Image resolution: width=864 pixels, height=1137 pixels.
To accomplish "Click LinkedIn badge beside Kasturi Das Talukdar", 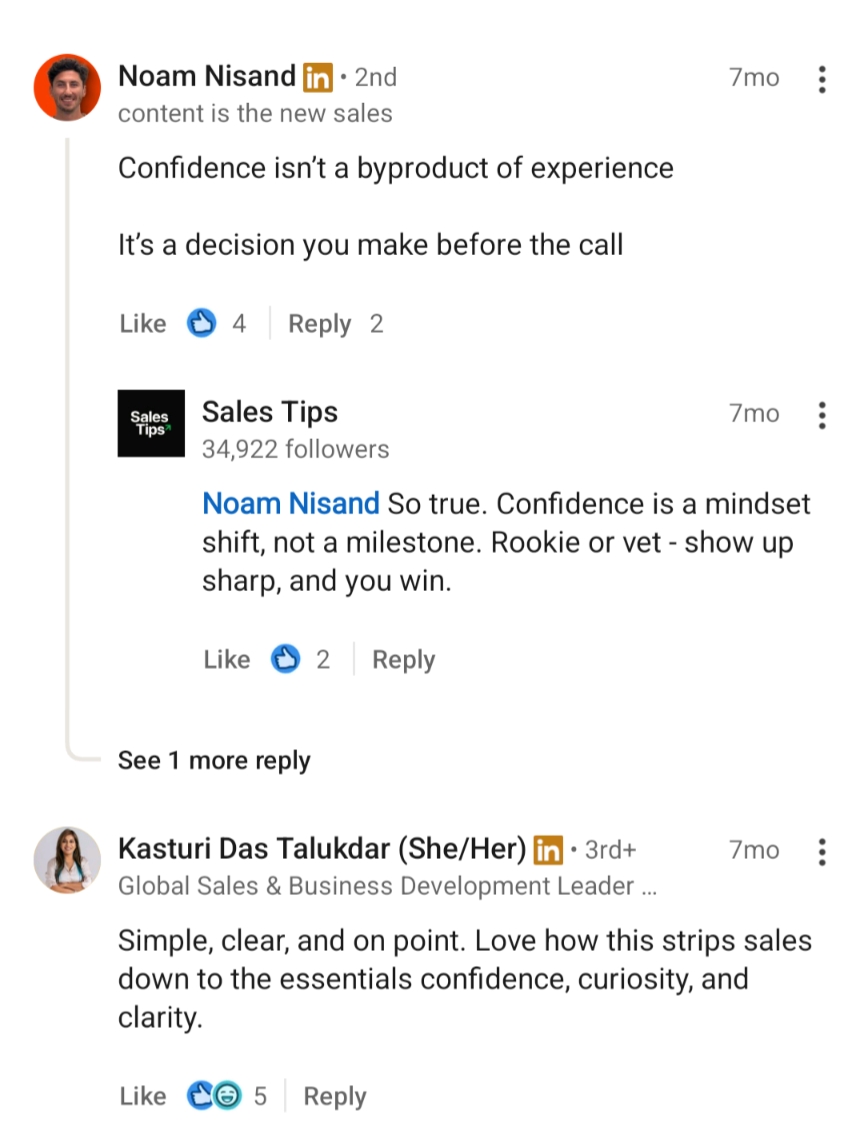I will [548, 850].
